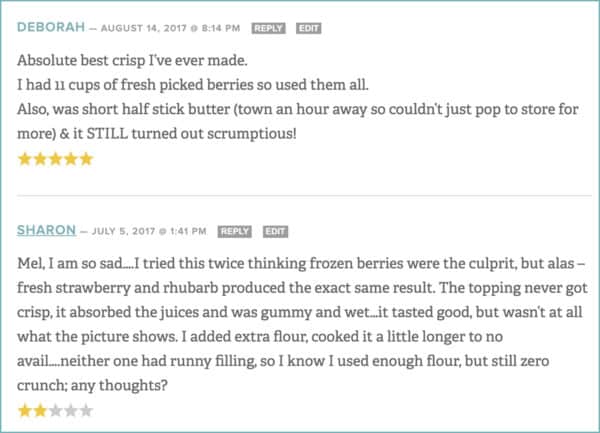Click the Deborah author name
The image size is (600, 433).
tap(49, 27)
